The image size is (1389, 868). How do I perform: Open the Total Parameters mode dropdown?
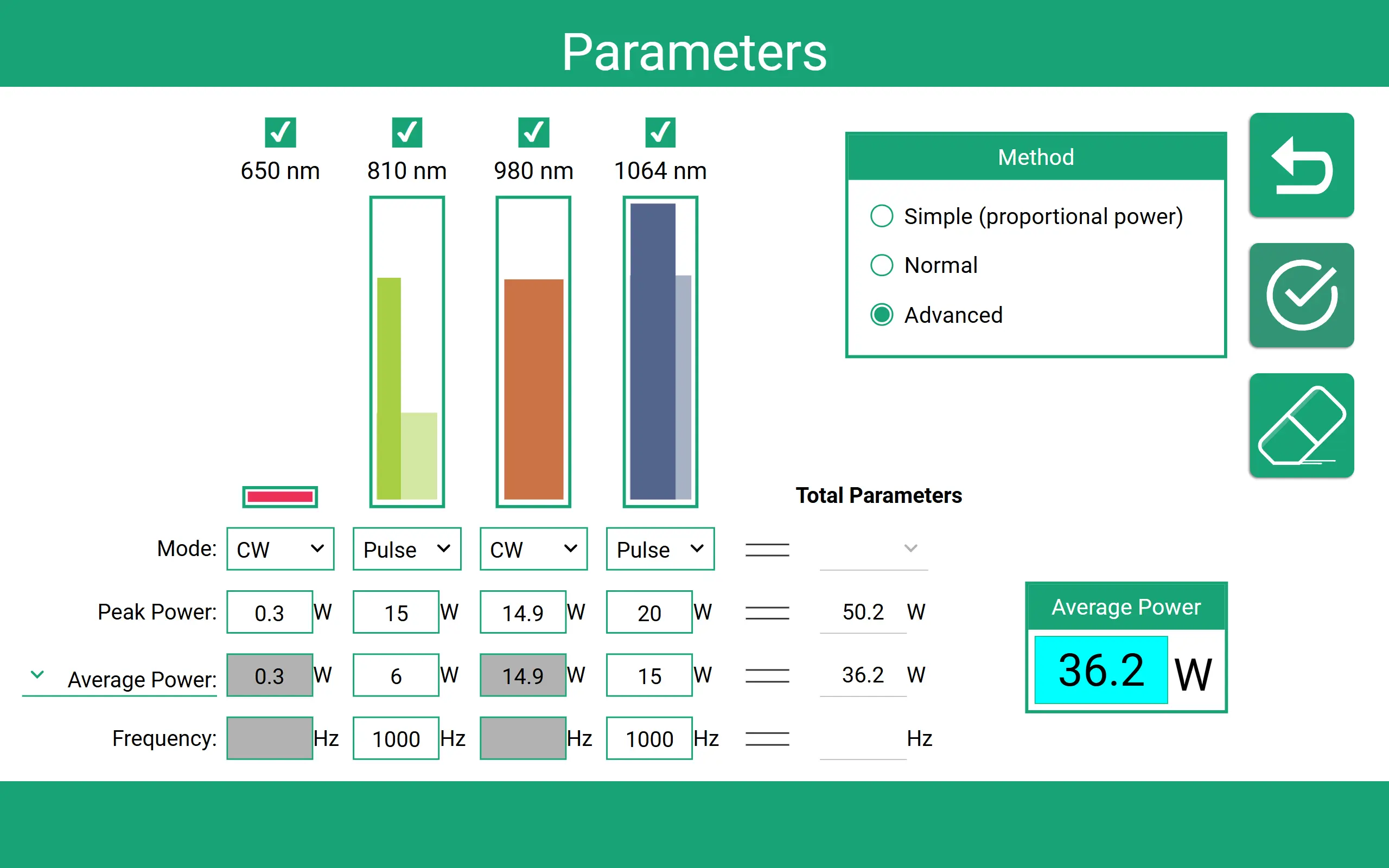click(874, 550)
